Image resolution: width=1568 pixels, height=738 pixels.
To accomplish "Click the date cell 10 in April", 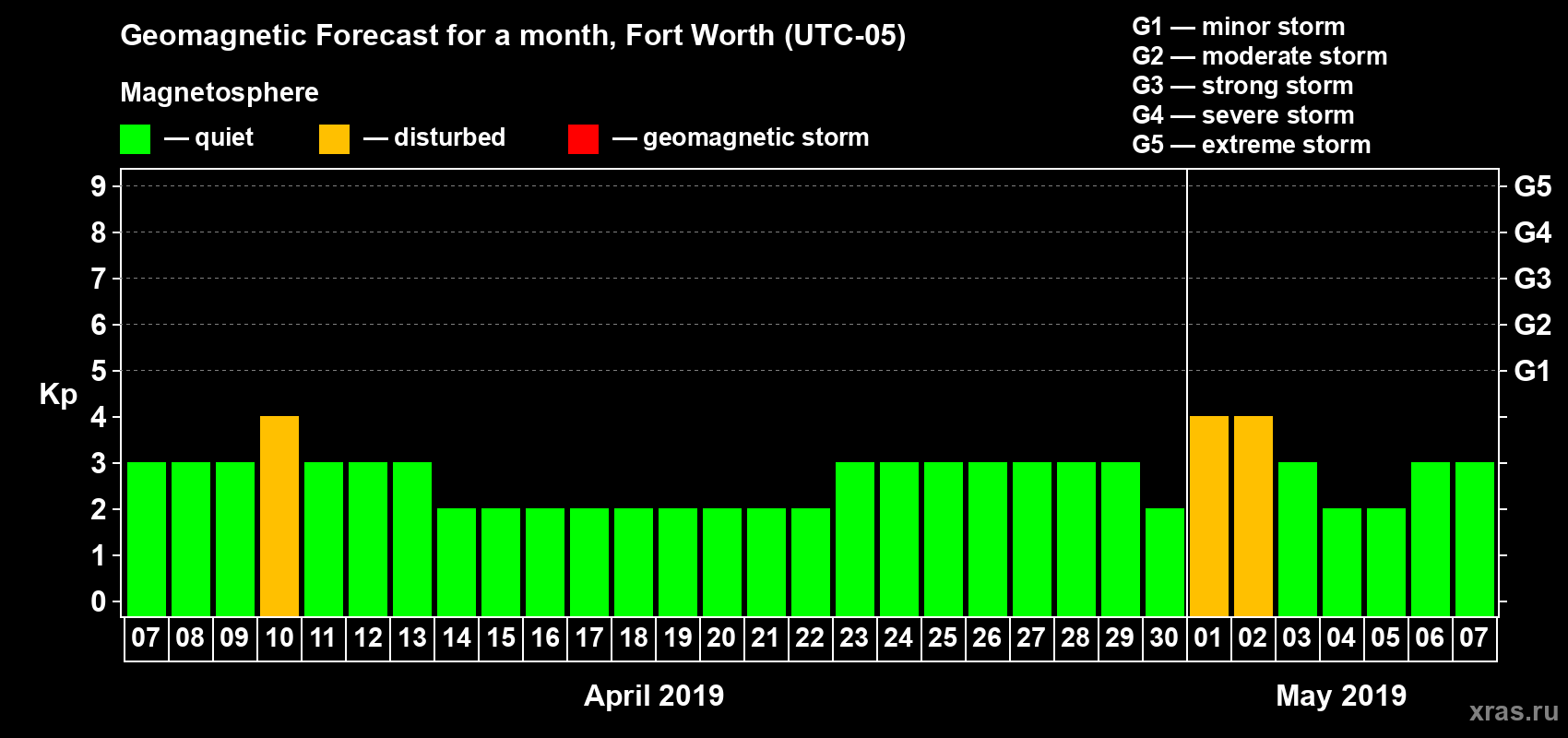I will [279, 638].
